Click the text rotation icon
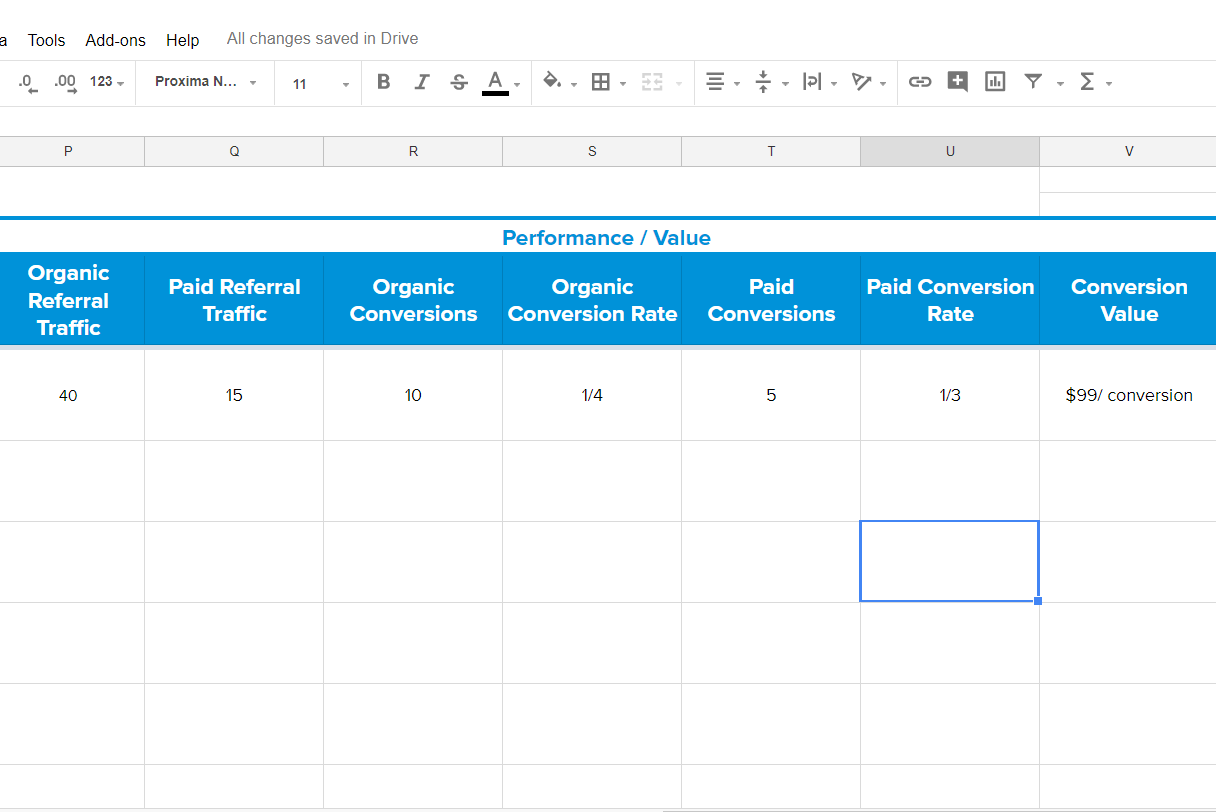 [x=861, y=82]
